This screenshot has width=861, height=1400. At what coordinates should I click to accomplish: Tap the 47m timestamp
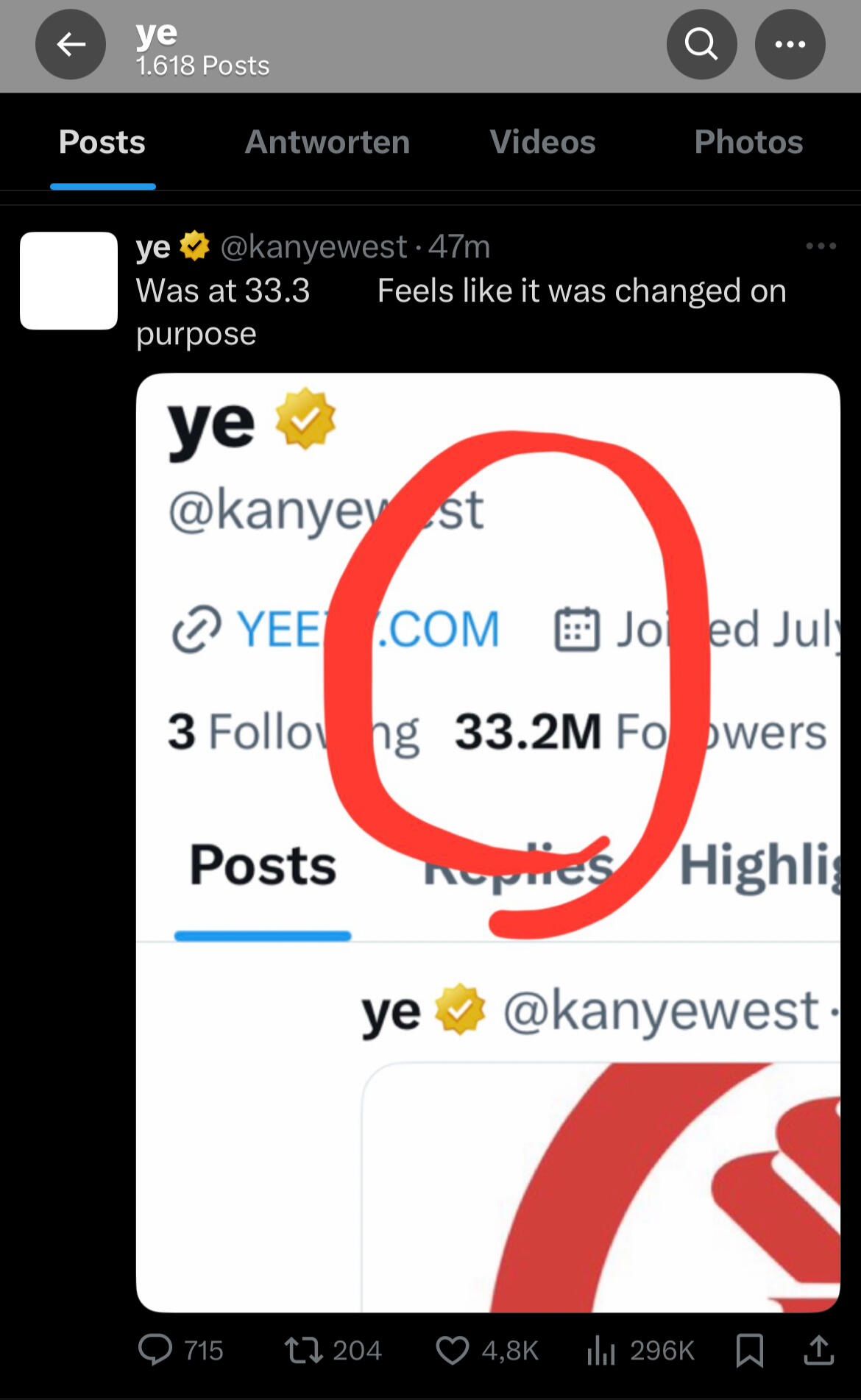pyautogui.click(x=459, y=246)
